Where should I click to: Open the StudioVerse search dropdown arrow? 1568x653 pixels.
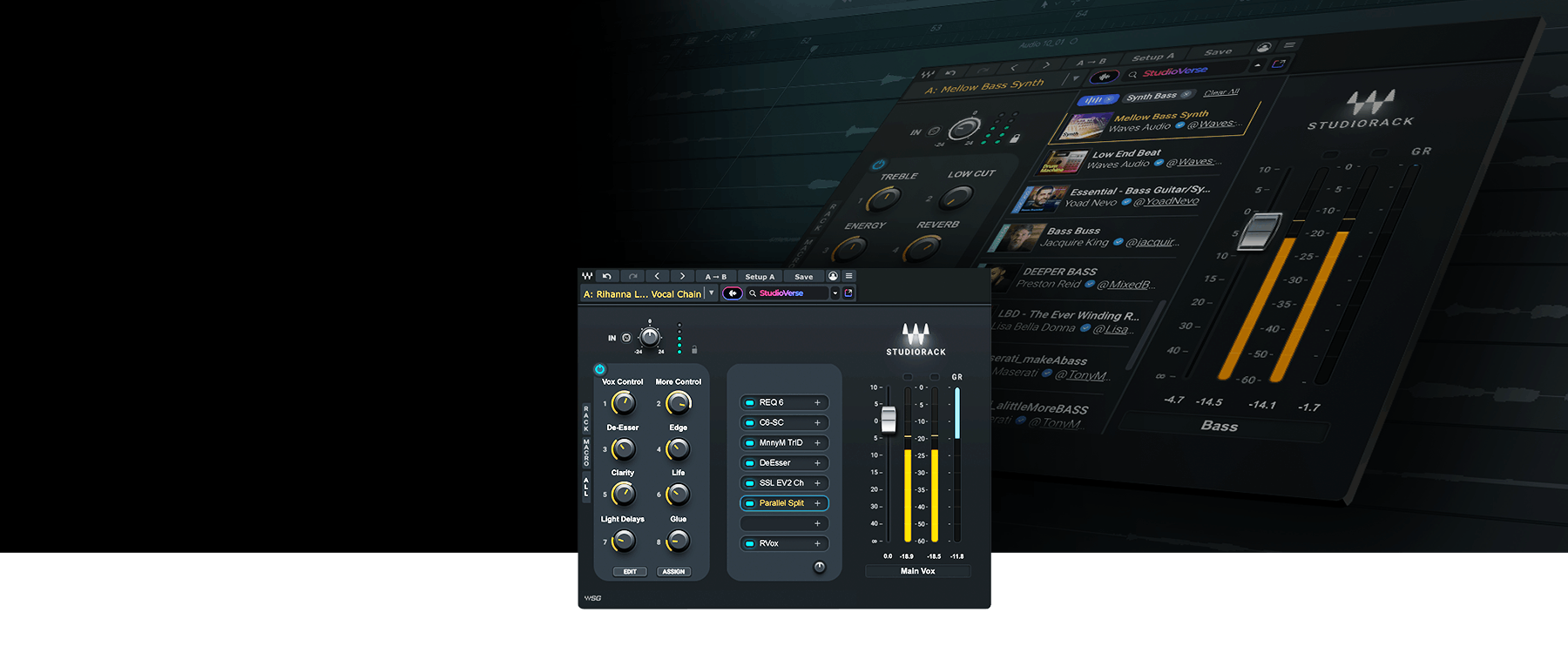(835, 293)
